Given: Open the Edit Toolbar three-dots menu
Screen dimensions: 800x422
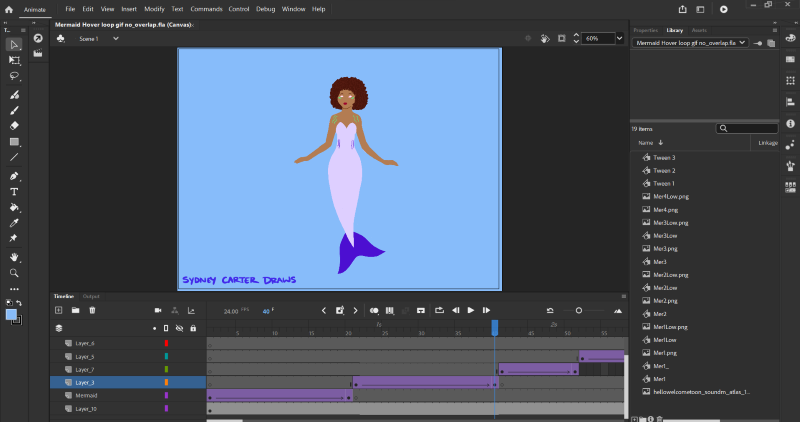Looking at the screenshot, I should coord(14,289).
